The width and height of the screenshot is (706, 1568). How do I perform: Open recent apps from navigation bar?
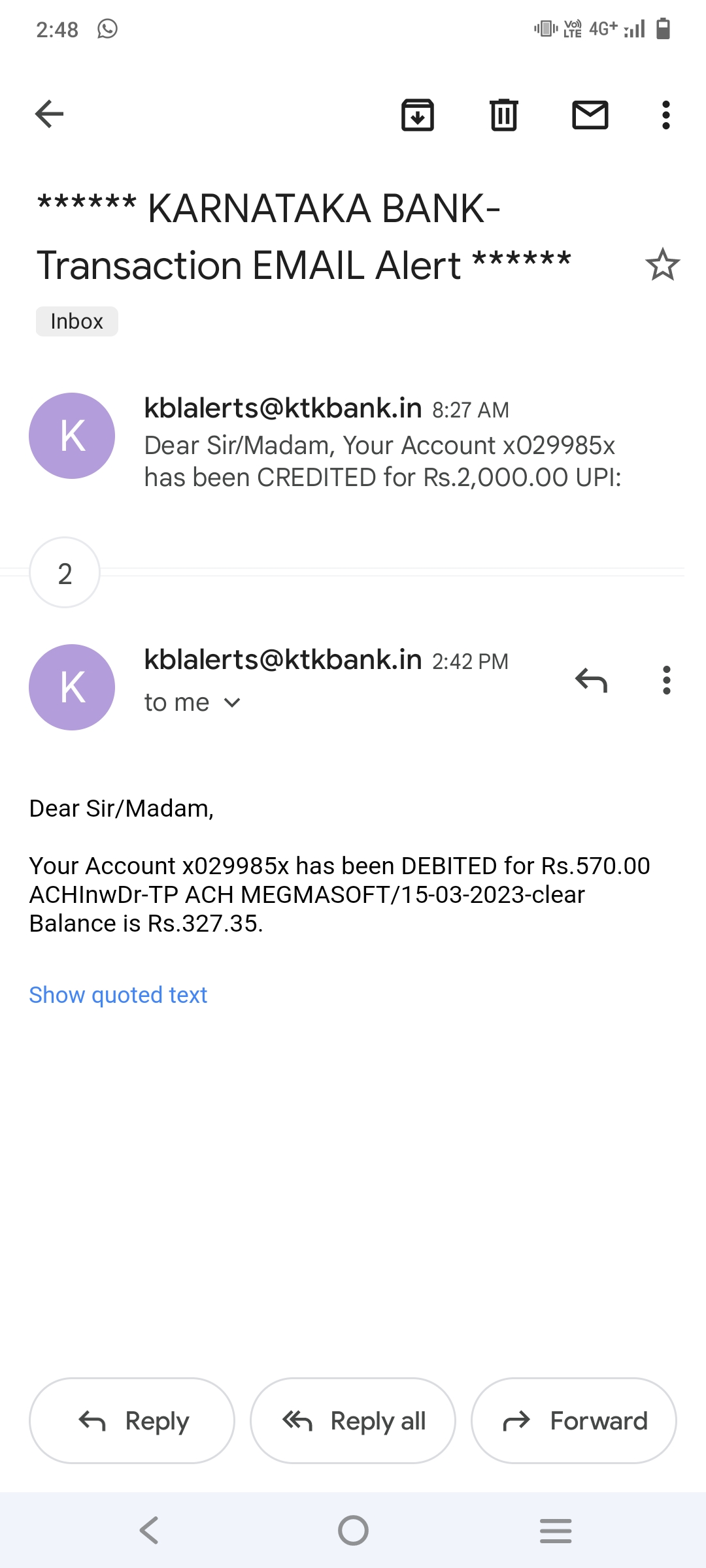[x=556, y=1530]
